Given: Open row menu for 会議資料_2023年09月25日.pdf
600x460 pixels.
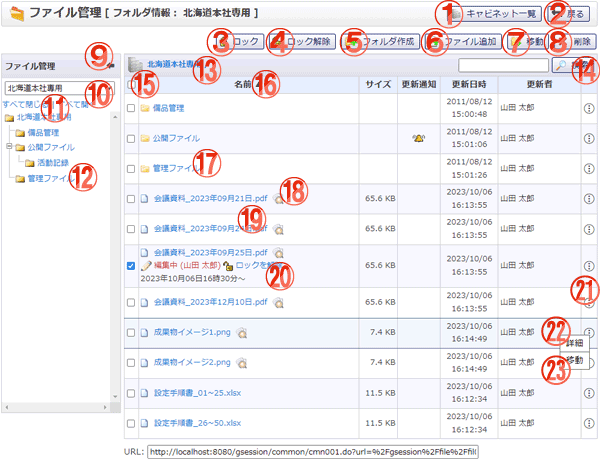Looking at the screenshot, I should 589,266.
